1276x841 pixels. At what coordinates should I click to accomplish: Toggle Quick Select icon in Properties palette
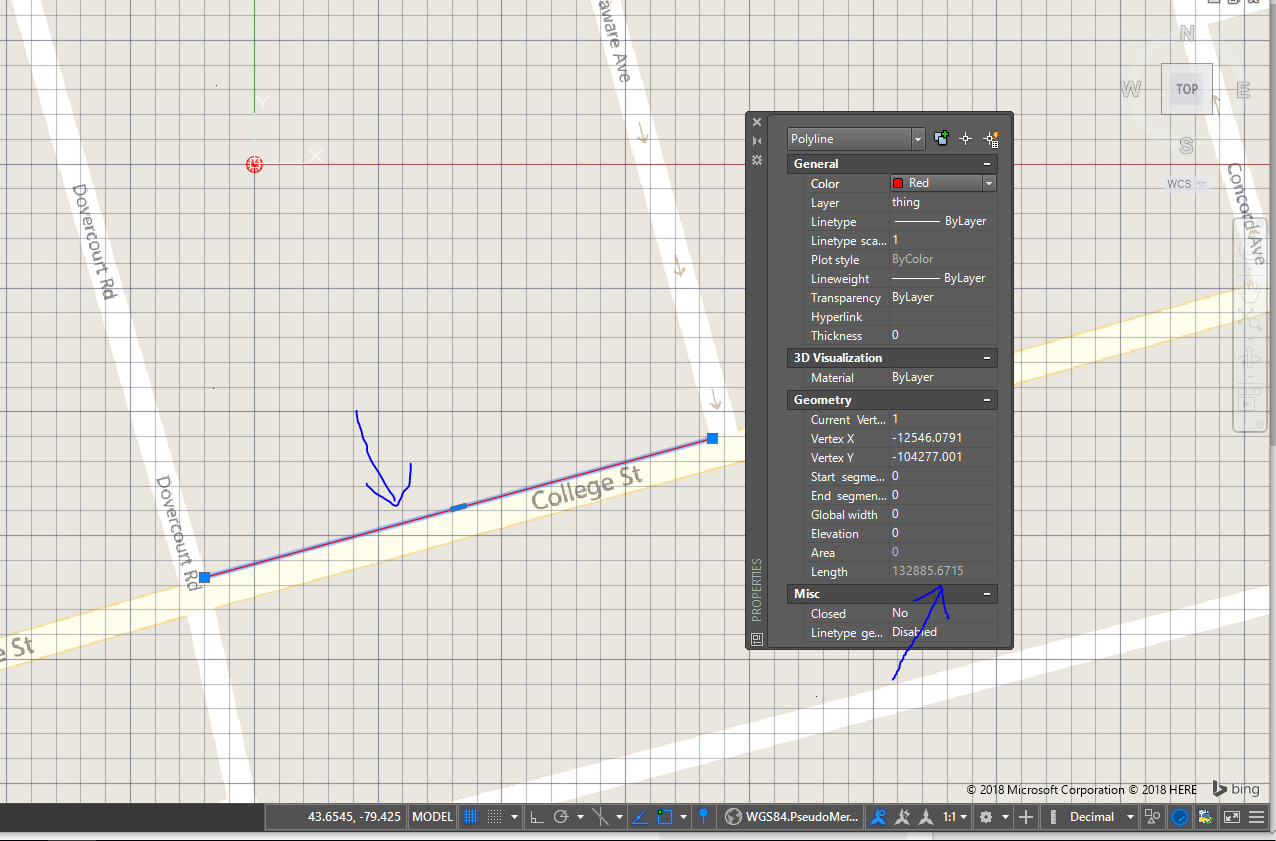[x=991, y=138]
